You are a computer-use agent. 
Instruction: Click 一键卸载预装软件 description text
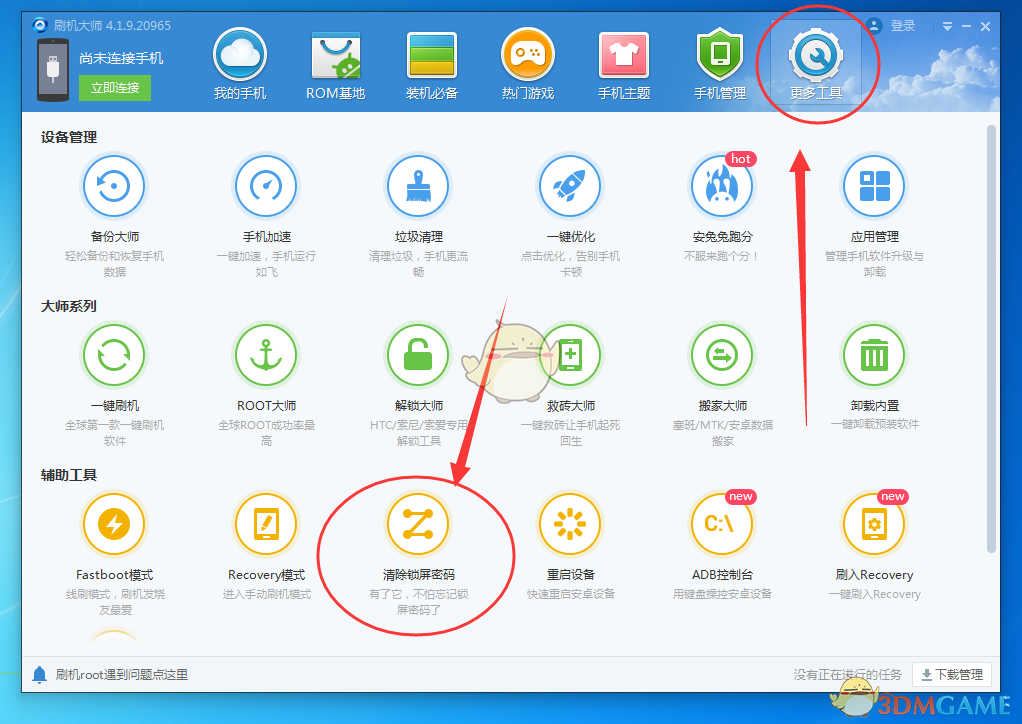point(874,424)
